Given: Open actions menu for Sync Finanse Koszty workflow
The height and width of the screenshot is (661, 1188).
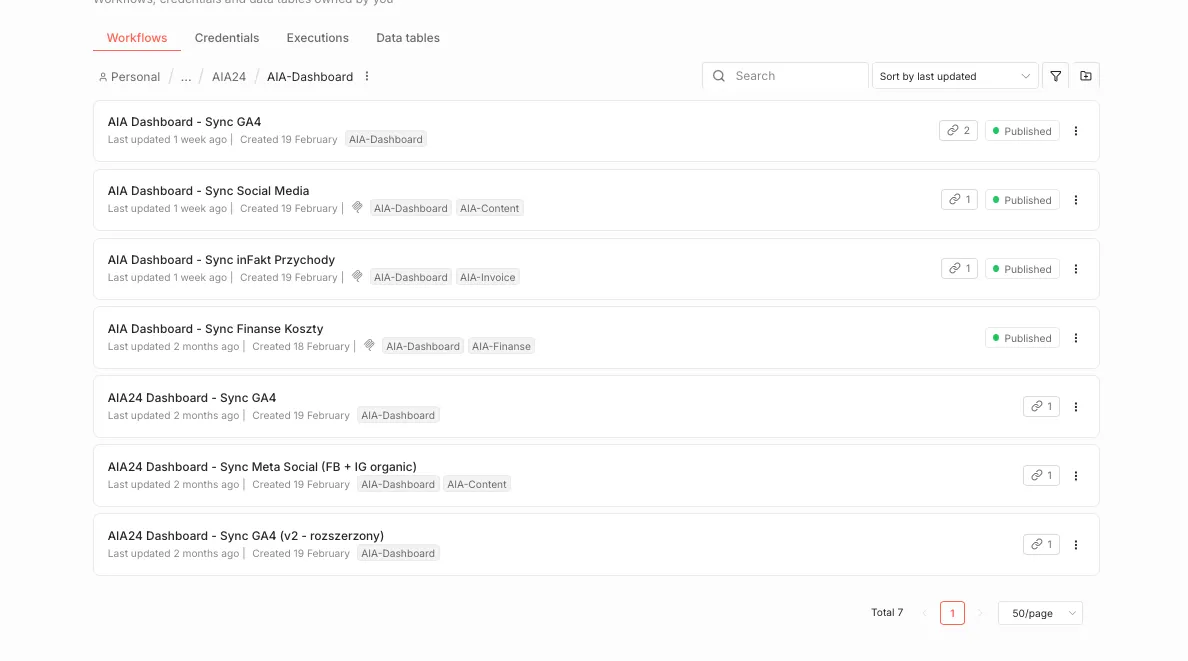Looking at the screenshot, I should 1076,338.
